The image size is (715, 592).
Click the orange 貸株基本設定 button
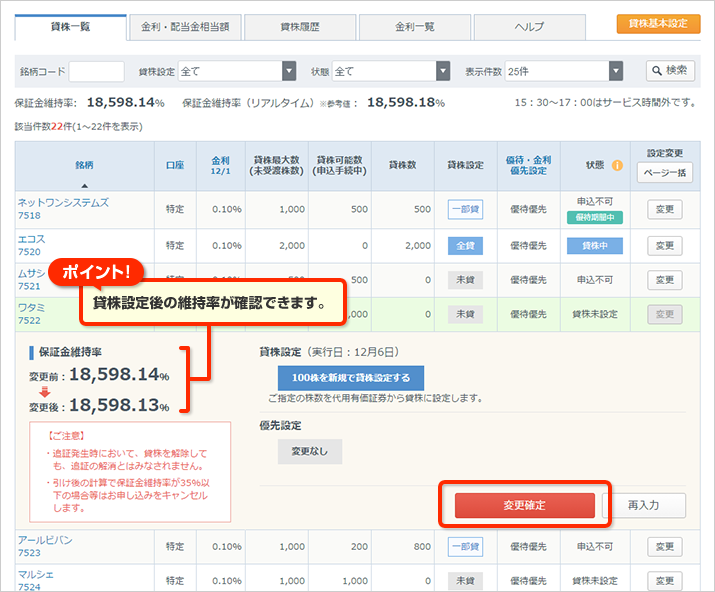pyautogui.click(x=658, y=23)
